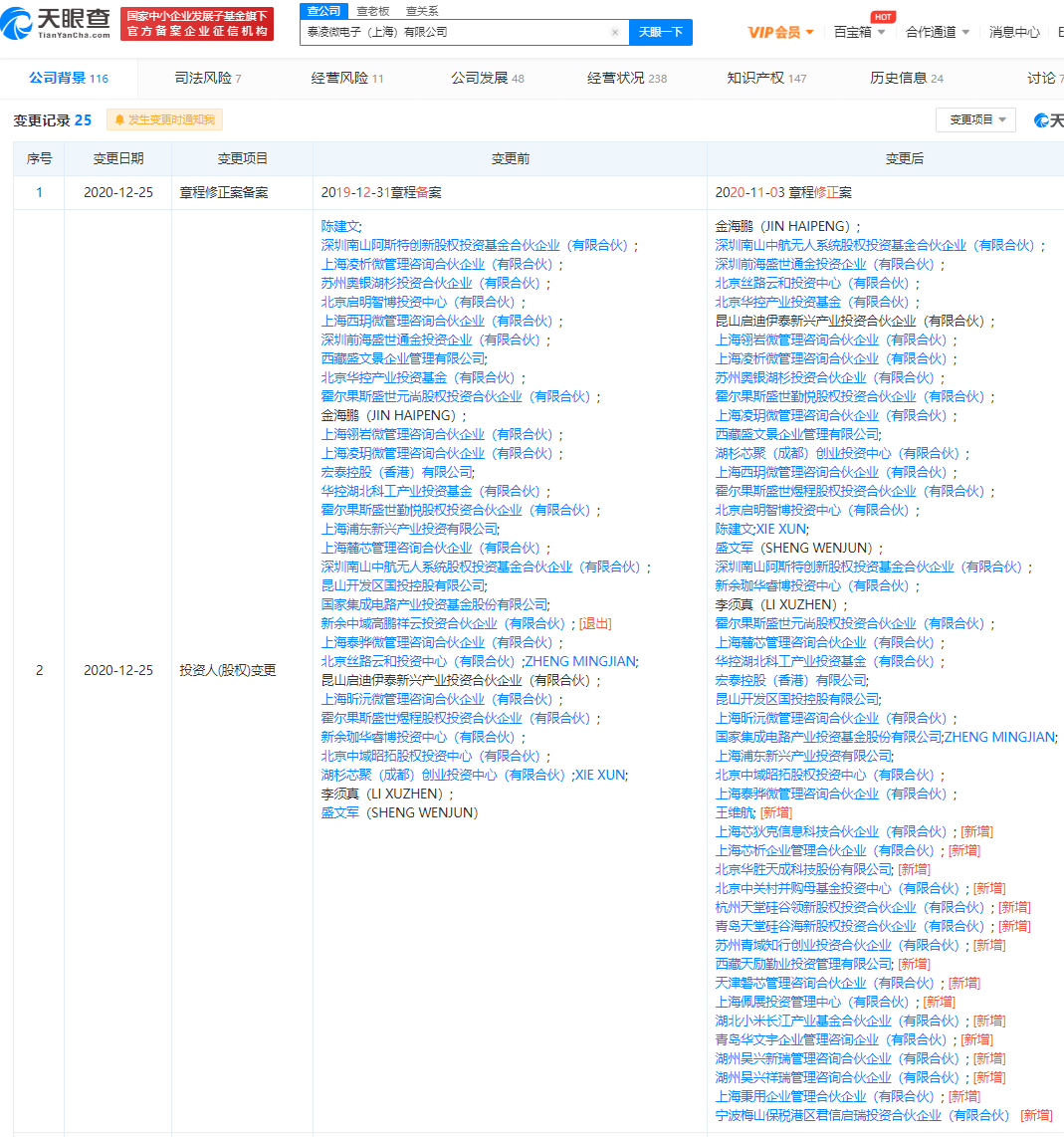Open the 经营状况 tab
The image size is (1064, 1137).
coord(627,78)
